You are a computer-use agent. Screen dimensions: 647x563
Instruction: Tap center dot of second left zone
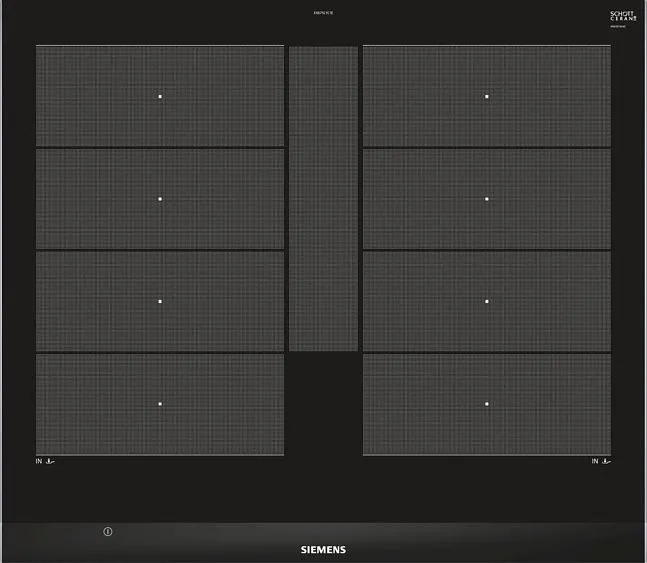pos(160,199)
